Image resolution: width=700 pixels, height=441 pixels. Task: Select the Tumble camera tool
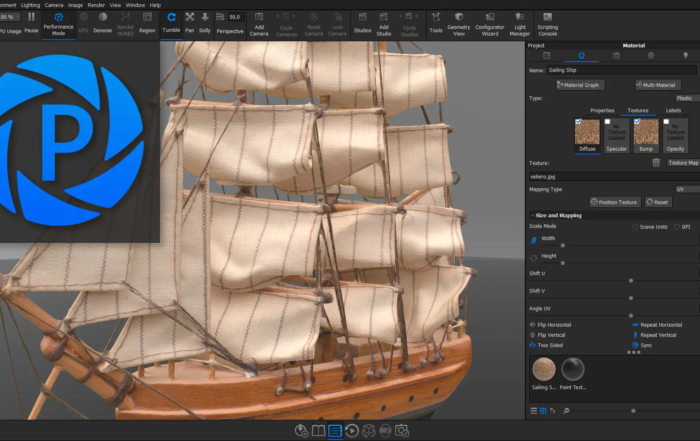tap(171, 23)
